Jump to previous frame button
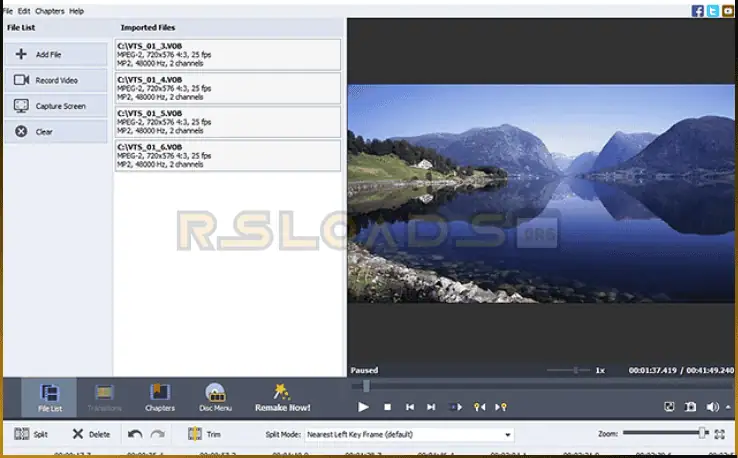The height and width of the screenshot is (458, 738). click(410, 407)
